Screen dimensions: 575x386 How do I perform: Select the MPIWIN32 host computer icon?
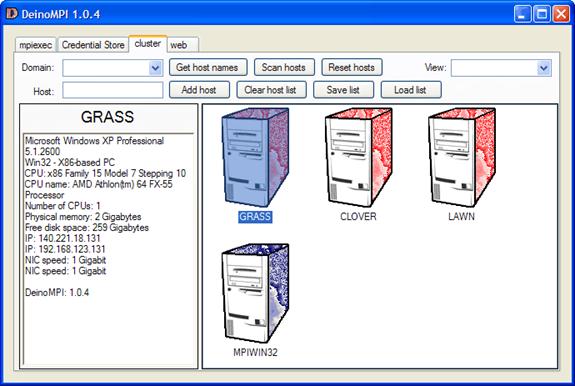pos(255,293)
